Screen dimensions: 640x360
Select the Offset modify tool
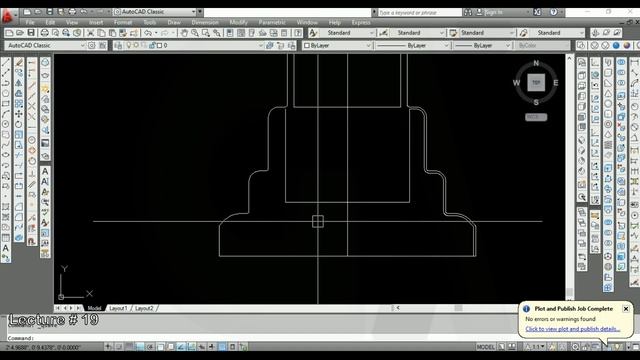[19, 93]
